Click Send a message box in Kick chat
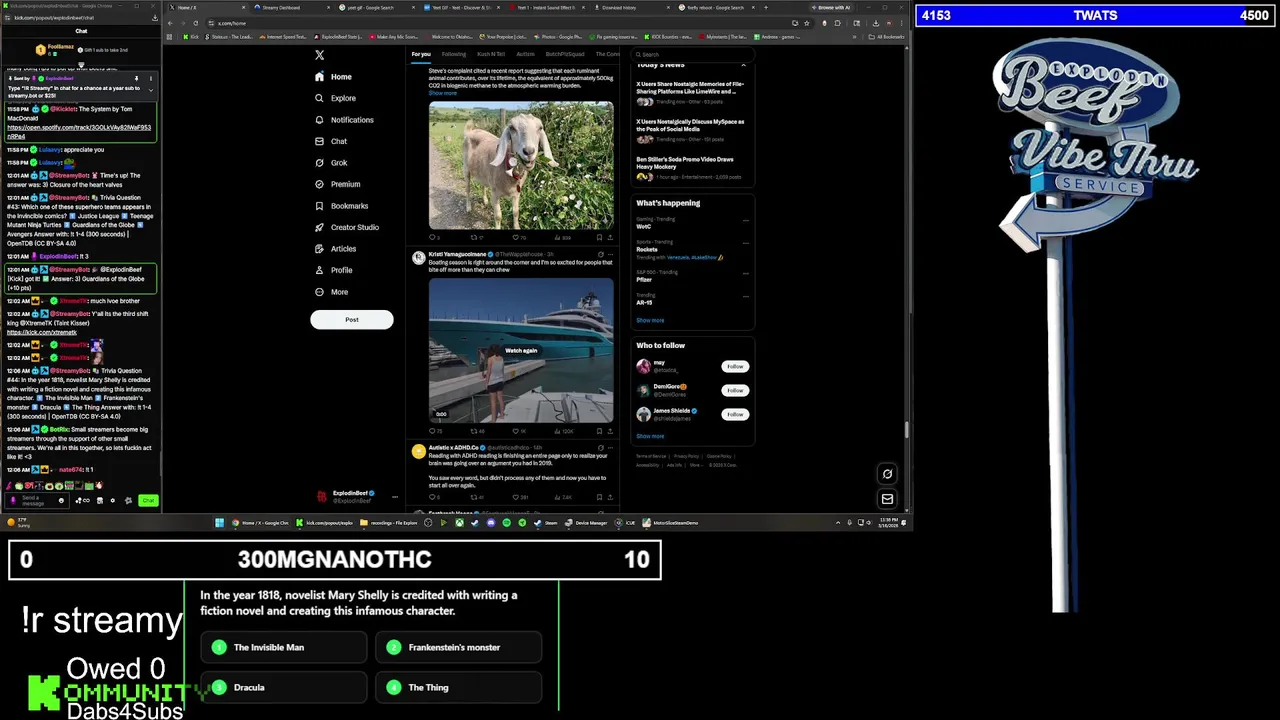 [x=35, y=500]
